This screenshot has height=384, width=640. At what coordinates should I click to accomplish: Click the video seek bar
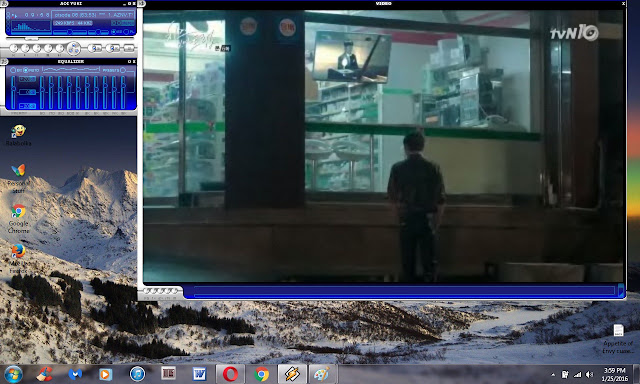[404, 291]
